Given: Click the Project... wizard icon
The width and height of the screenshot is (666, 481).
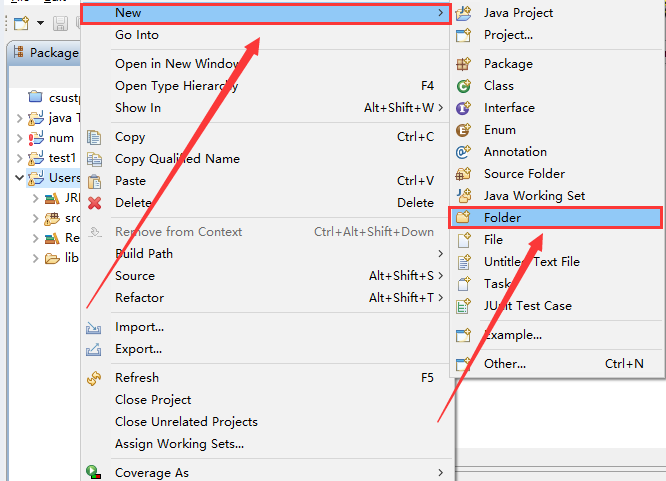Looking at the screenshot, I should click(463, 35).
